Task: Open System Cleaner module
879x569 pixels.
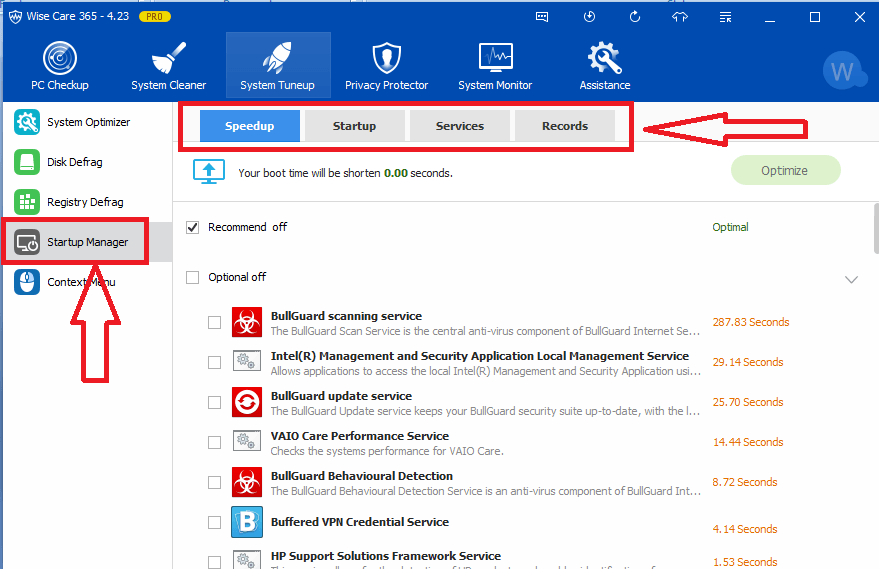Action: (168, 66)
